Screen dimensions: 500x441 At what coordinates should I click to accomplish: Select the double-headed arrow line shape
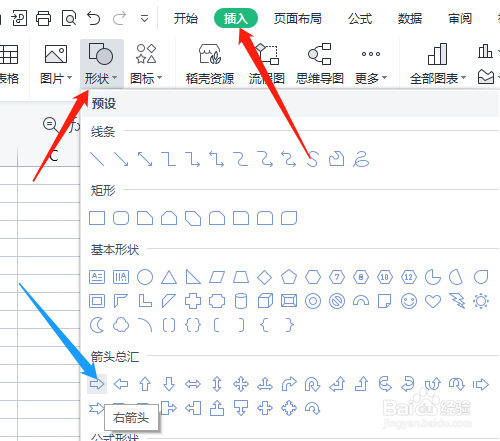145,159
